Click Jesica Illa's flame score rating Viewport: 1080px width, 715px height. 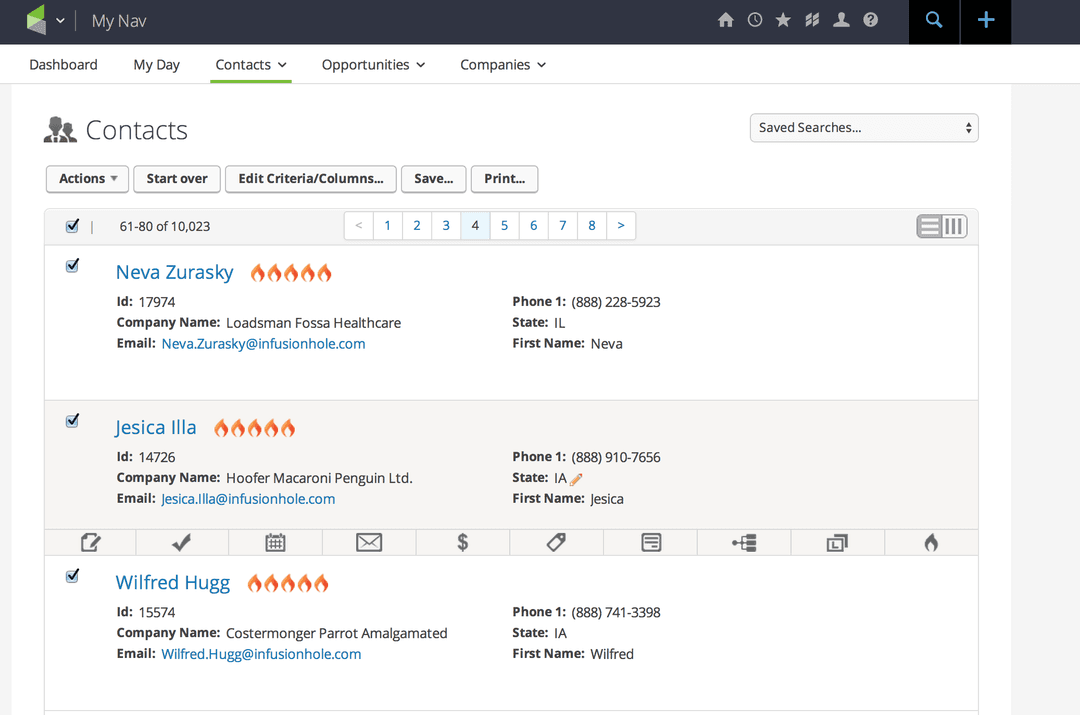[x=254, y=428]
